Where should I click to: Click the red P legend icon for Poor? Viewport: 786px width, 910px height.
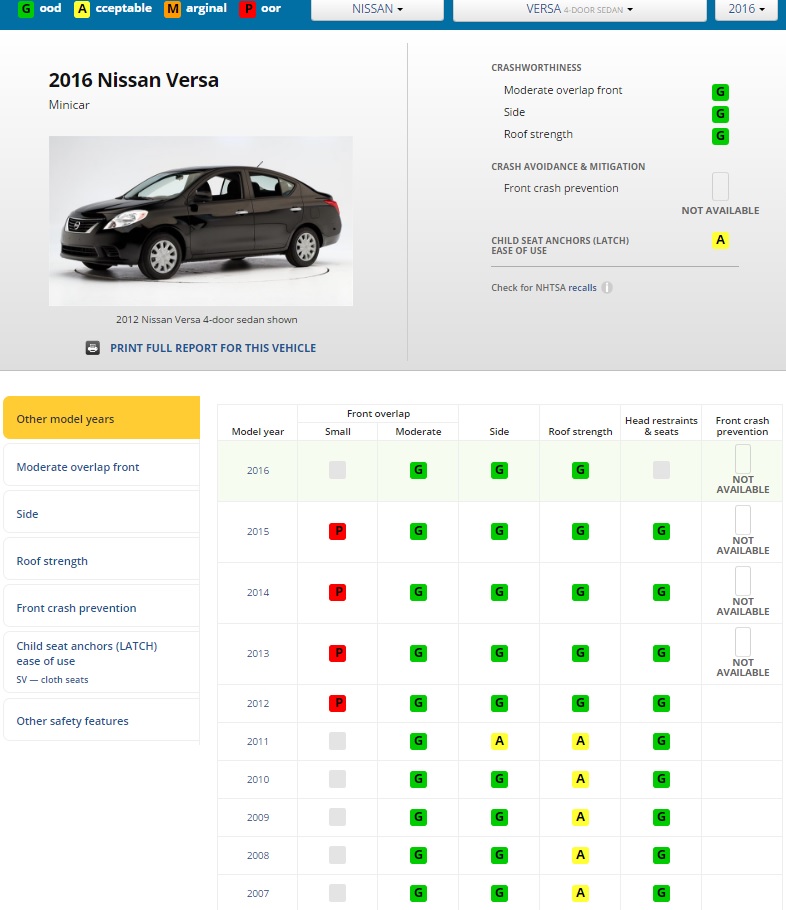click(x=248, y=9)
